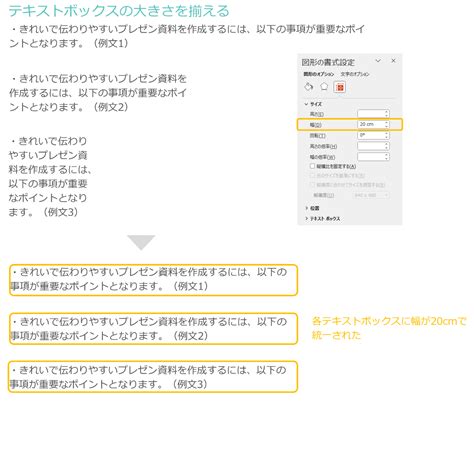
Task: Open the Effects pentagon icon
Action: (324, 87)
